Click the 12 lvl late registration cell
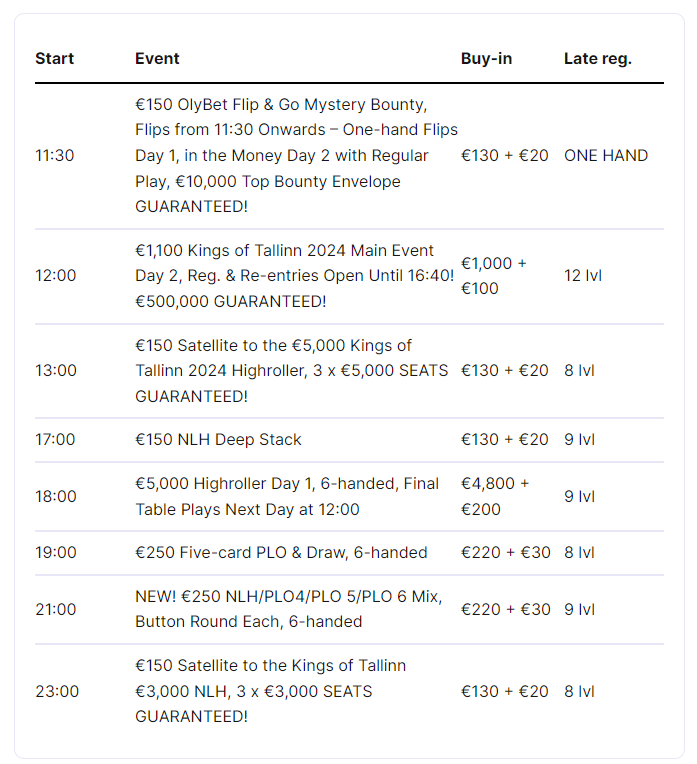The height and width of the screenshot is (764, 697). click(582, 275)
